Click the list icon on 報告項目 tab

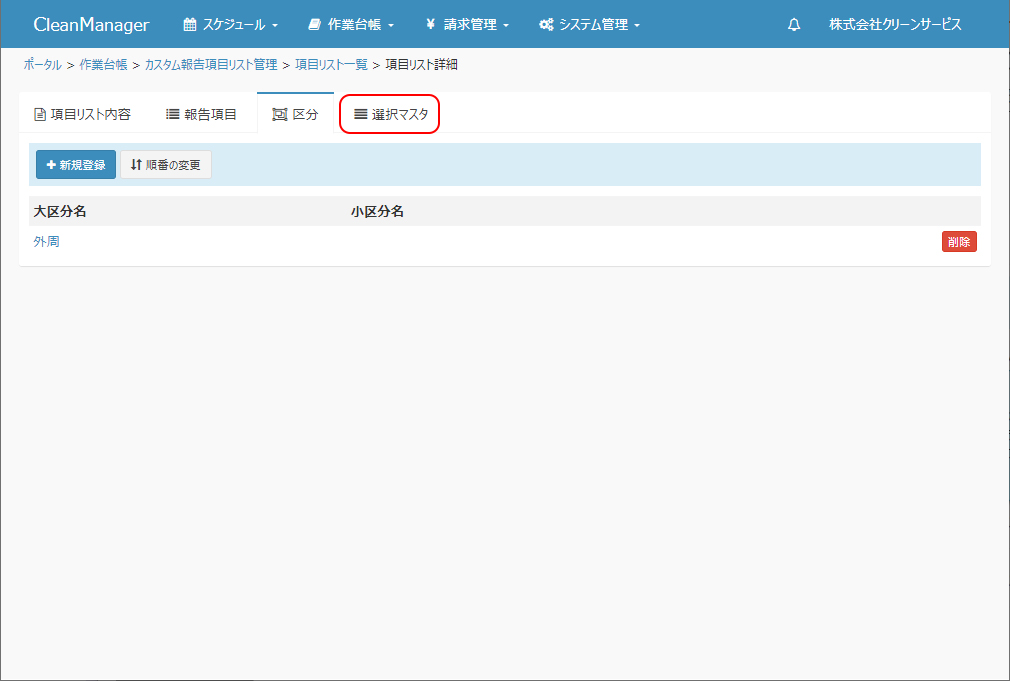[x=172, y=114]
